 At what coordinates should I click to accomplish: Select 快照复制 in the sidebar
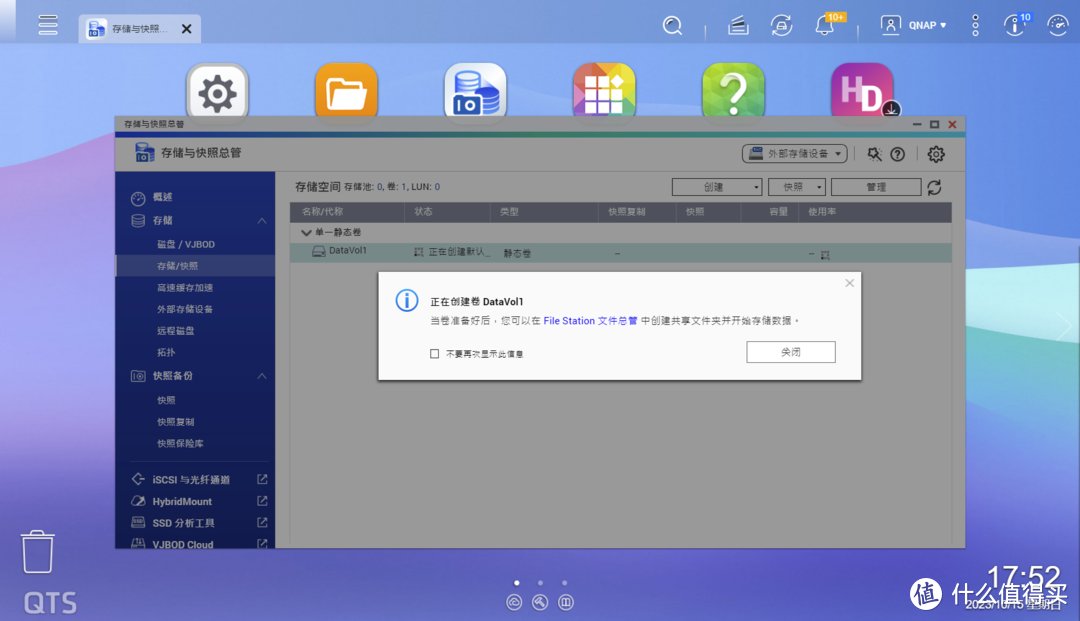point(176,422)
